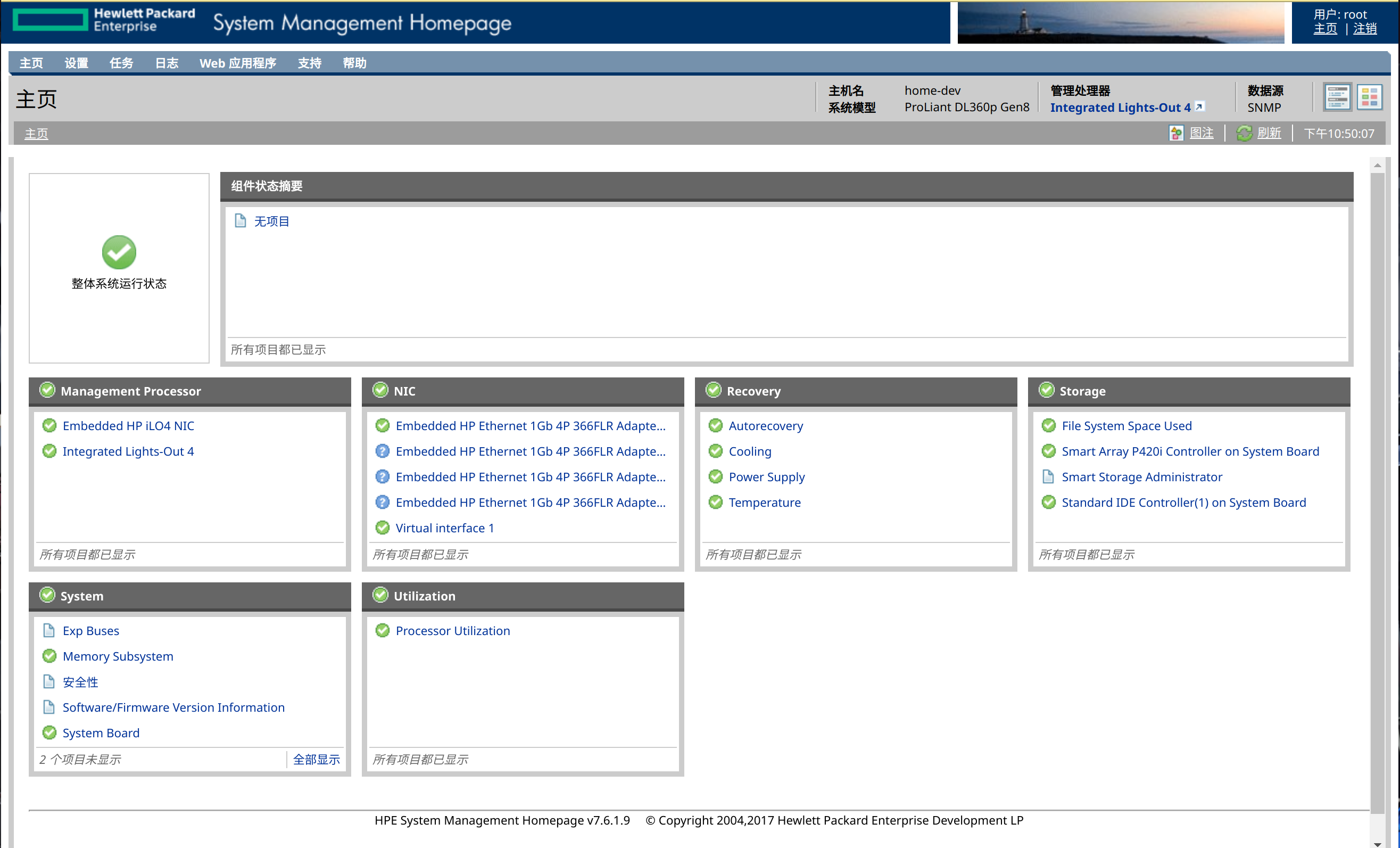Click 全部显示 in the System panel
Viewport: 1400px width, 848px height.
pyautogui.click(x=317, y=759)
